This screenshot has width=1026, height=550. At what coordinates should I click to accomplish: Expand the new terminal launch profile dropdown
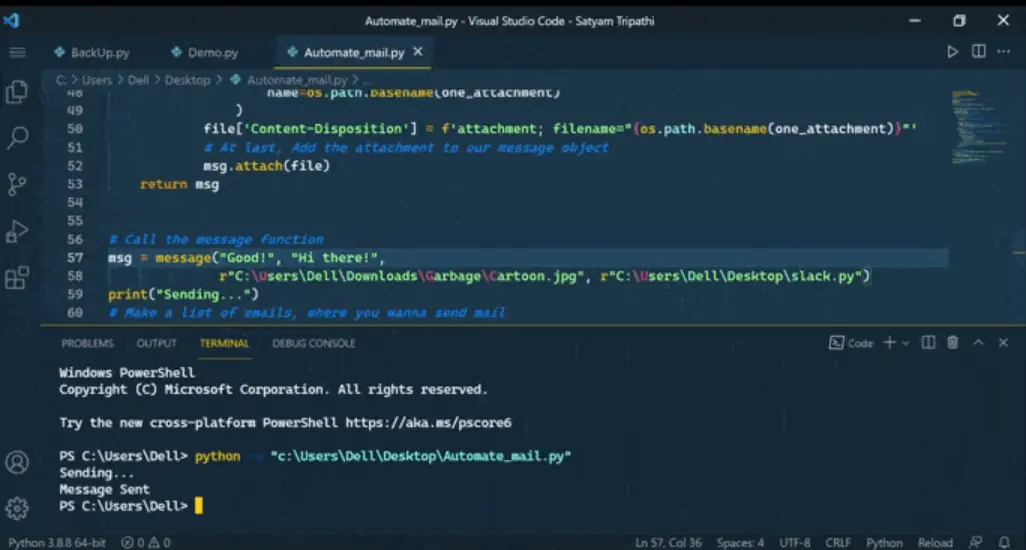coord(906,343)
